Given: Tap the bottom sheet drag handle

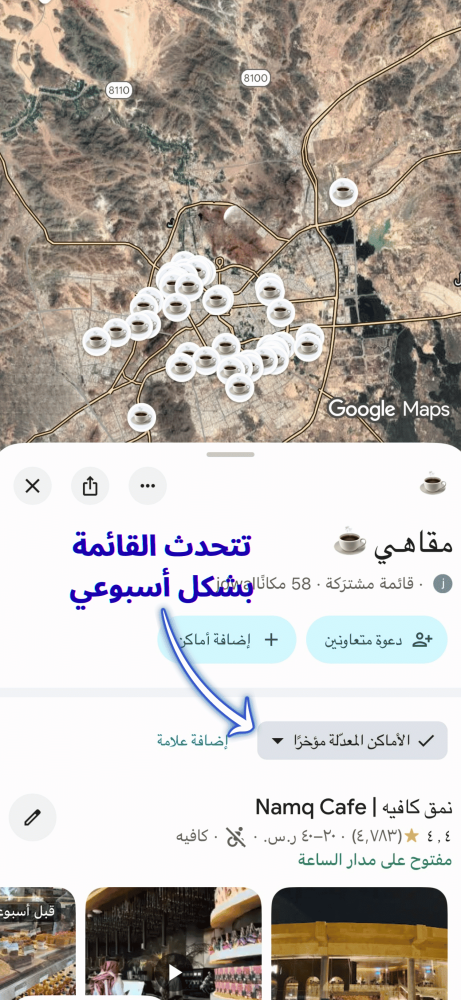Looking at the screenshot, I should point(230,455).
